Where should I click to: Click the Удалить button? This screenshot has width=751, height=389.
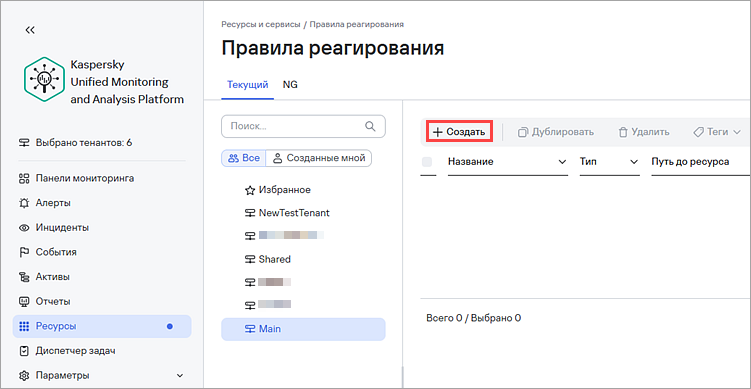click(x=644, y=132)
